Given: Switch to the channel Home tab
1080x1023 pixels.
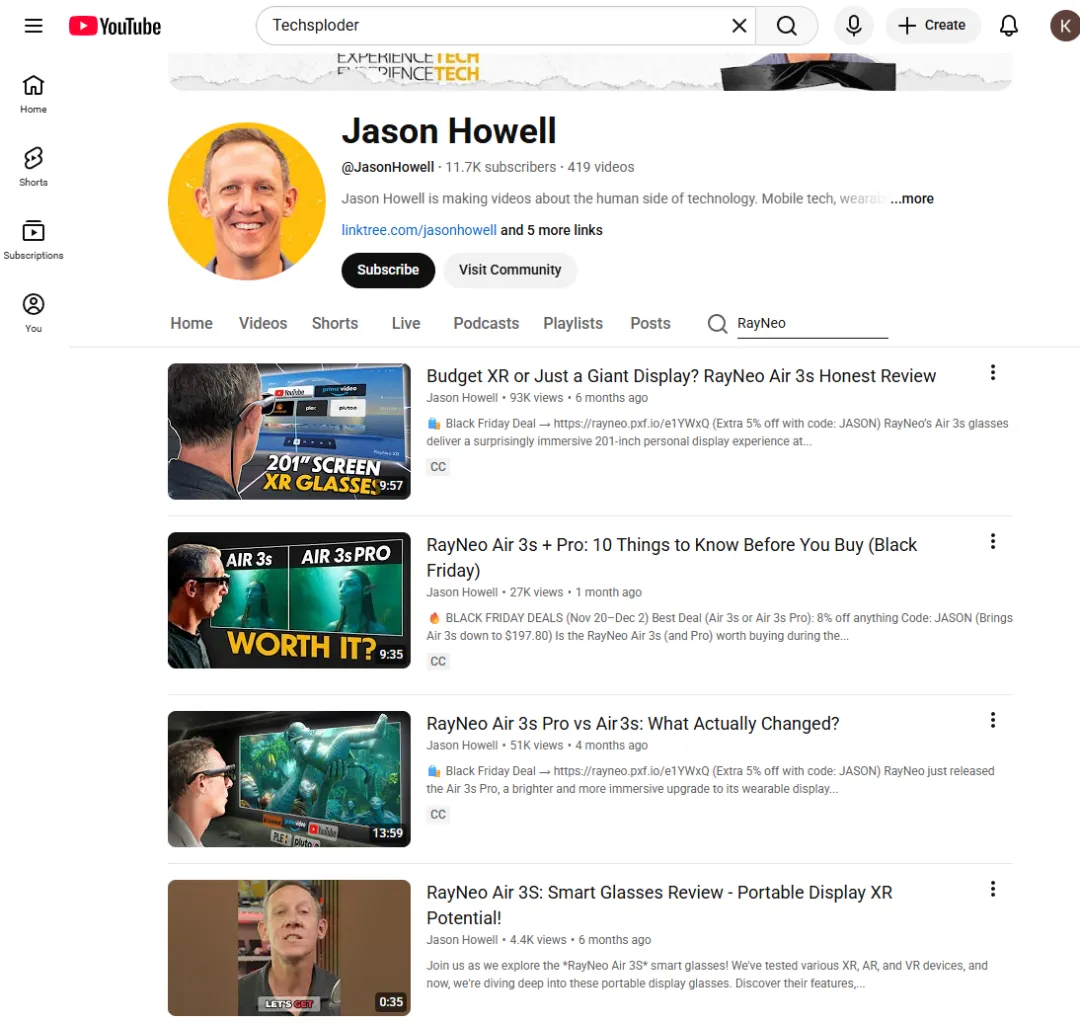Looking at the screenshot, I should pos(191,323).
